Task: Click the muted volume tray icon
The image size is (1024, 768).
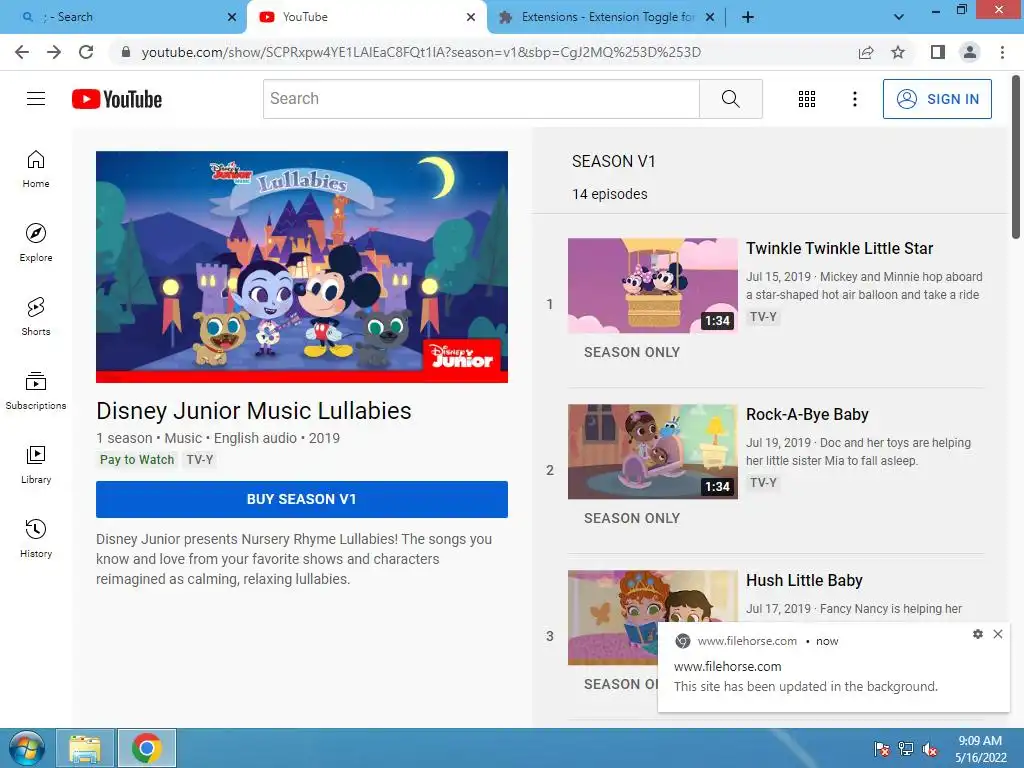Action: [x=929, y=749]
